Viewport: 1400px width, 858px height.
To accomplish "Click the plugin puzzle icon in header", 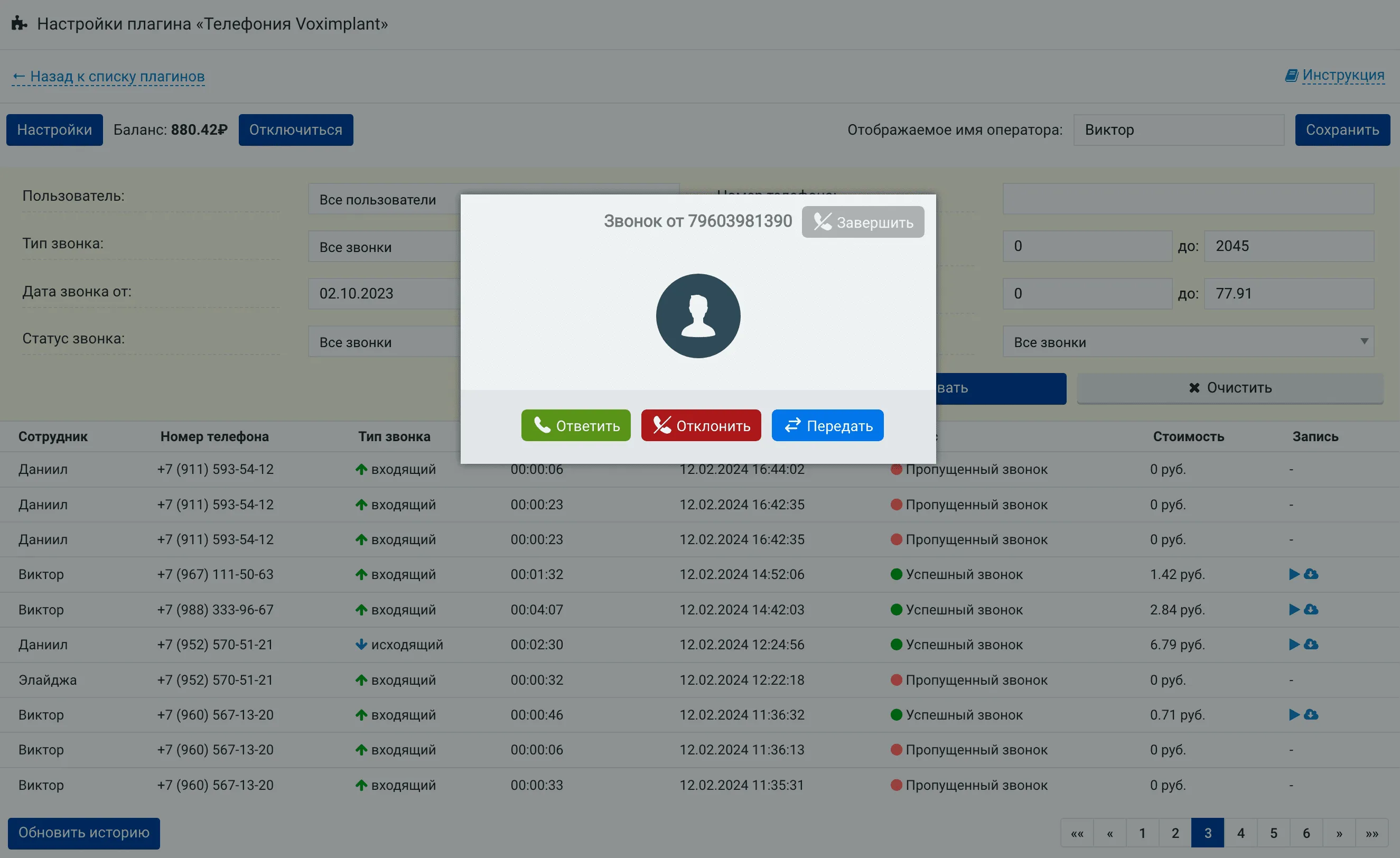I will coord(20,23).
